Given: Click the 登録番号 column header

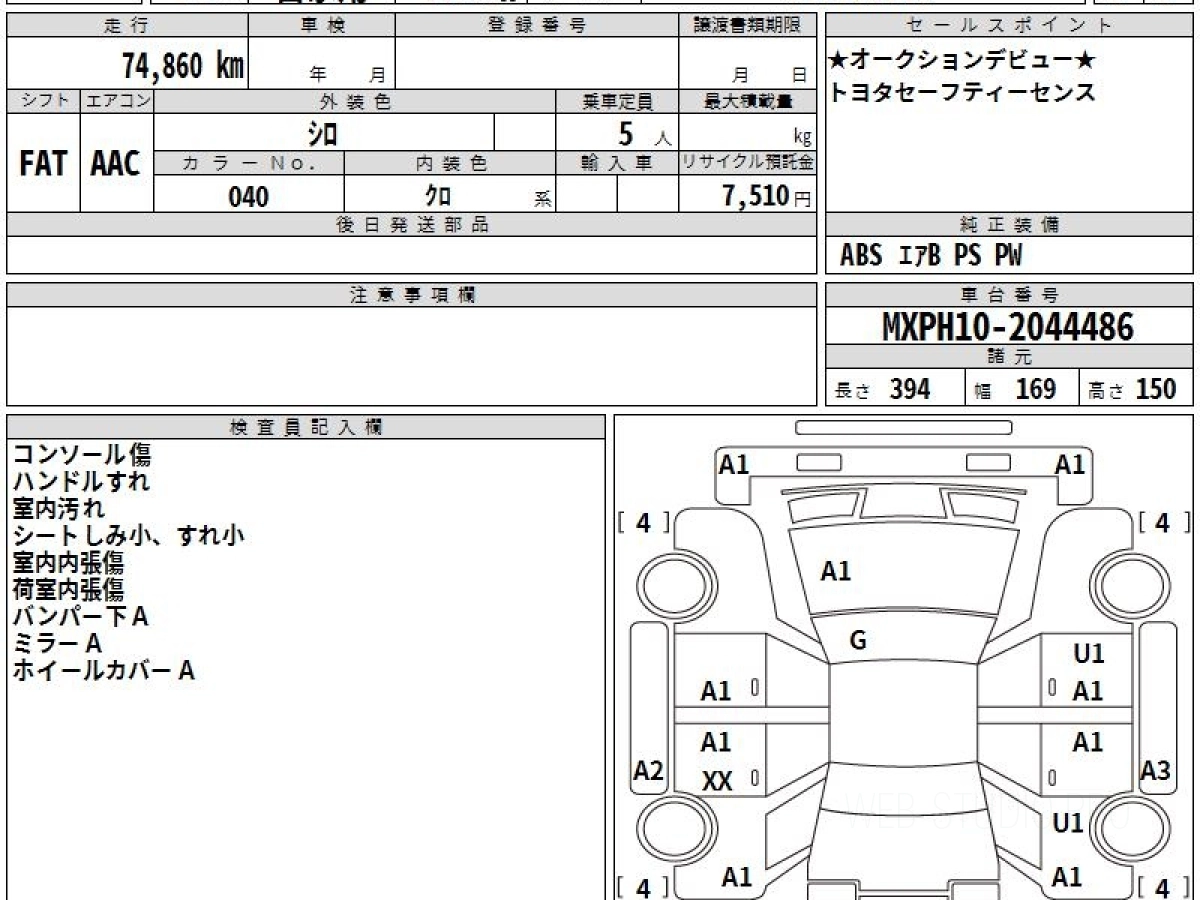Looking at the screenshot, I should (537, 26).
